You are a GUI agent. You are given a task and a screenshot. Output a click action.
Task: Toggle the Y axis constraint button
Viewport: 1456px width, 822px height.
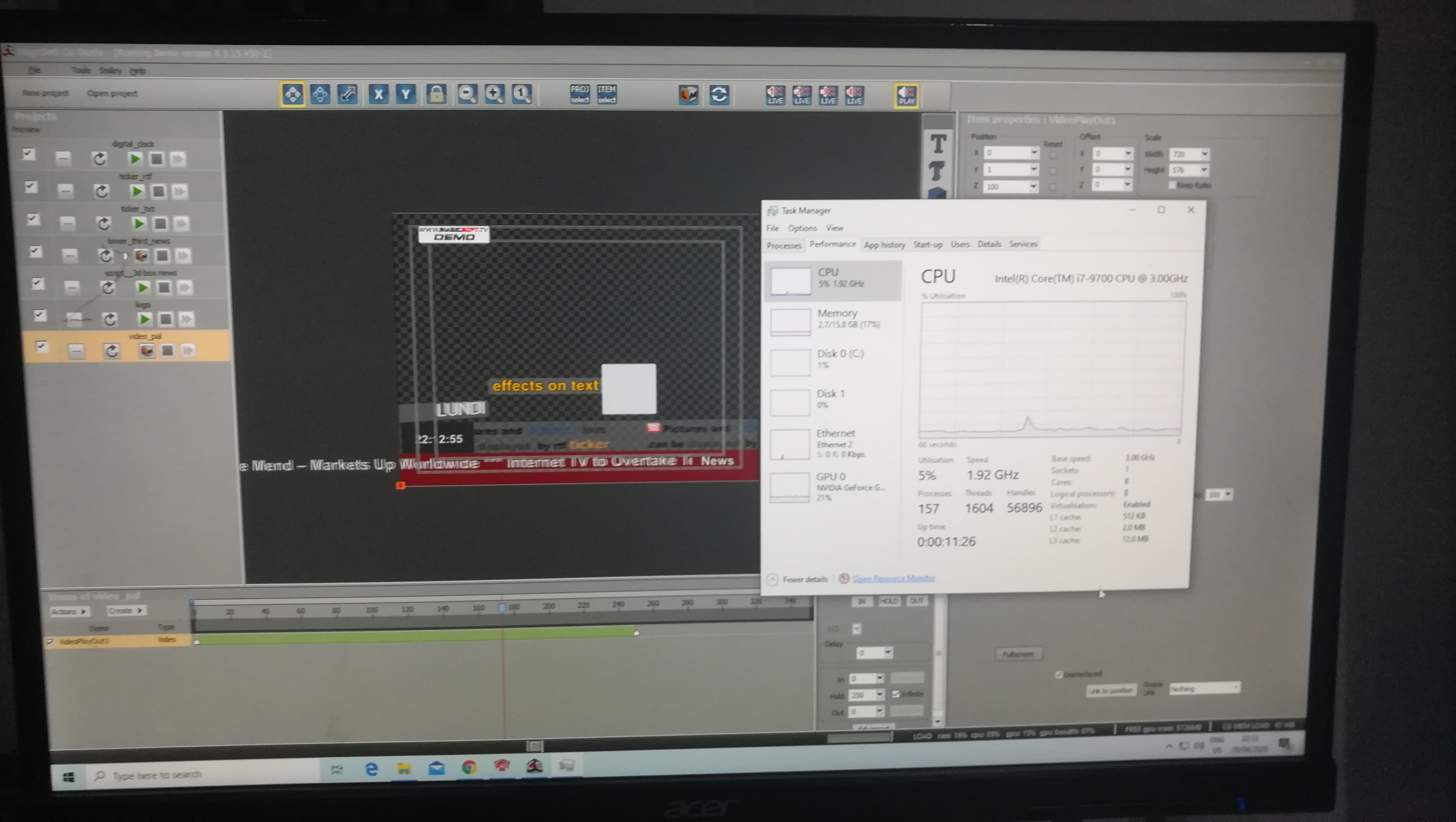point(405,94)
